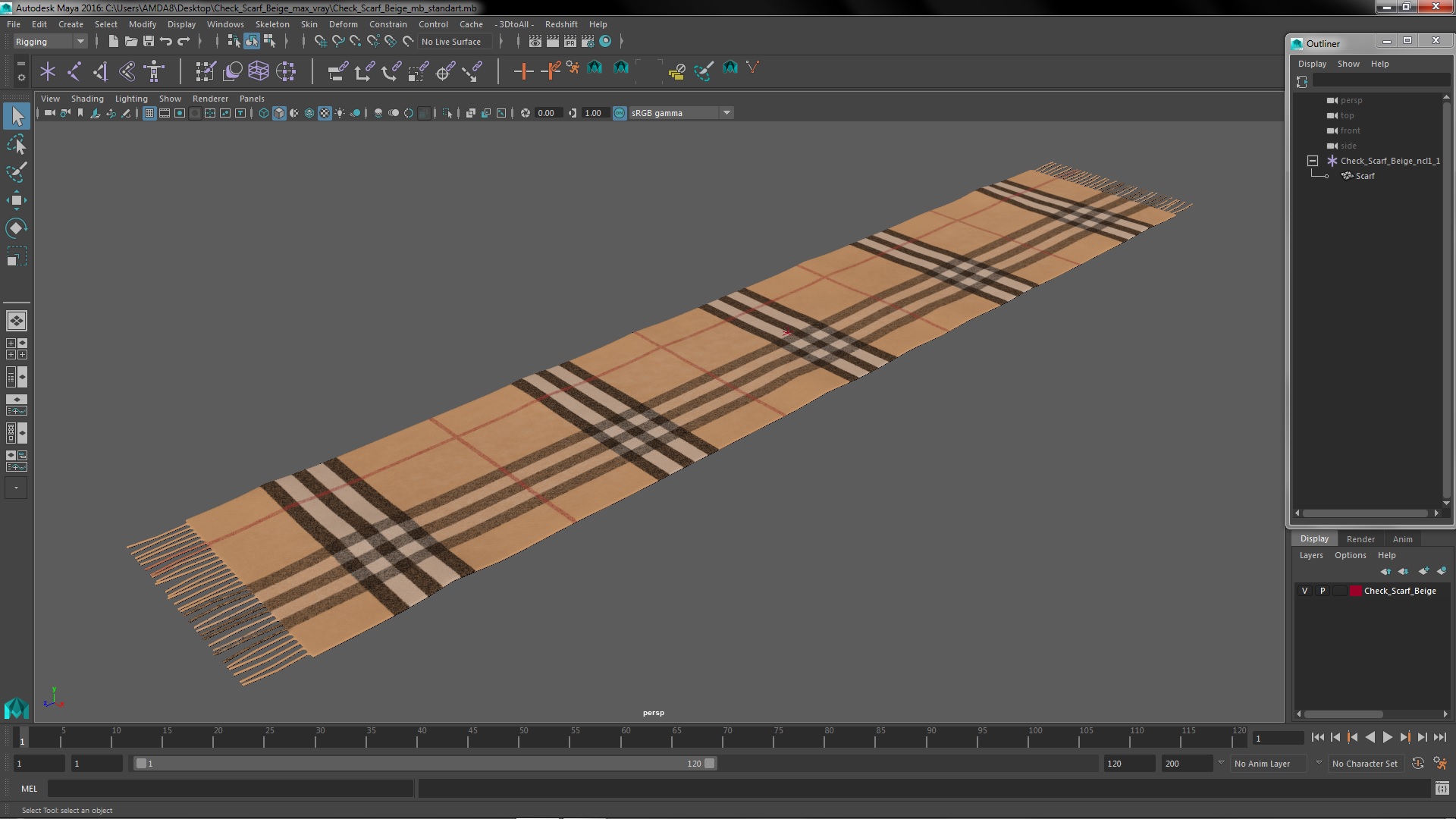
Task: Open animation preferences running-man icon
Action: click(1439, 764)
